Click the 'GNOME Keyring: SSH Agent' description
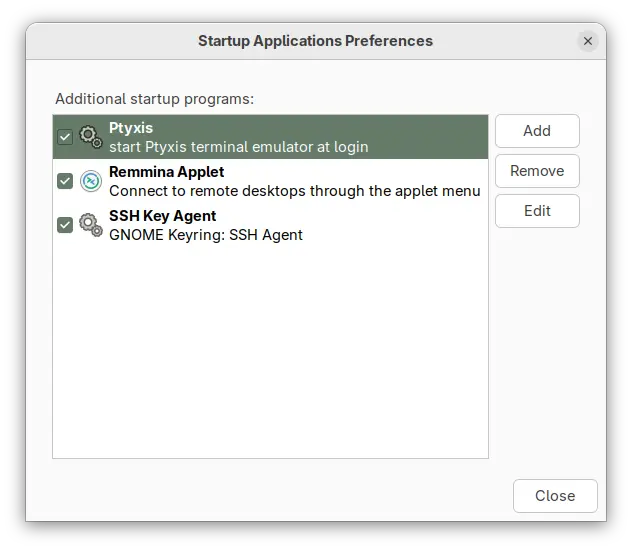632x550 pixels. coord(205,235)
